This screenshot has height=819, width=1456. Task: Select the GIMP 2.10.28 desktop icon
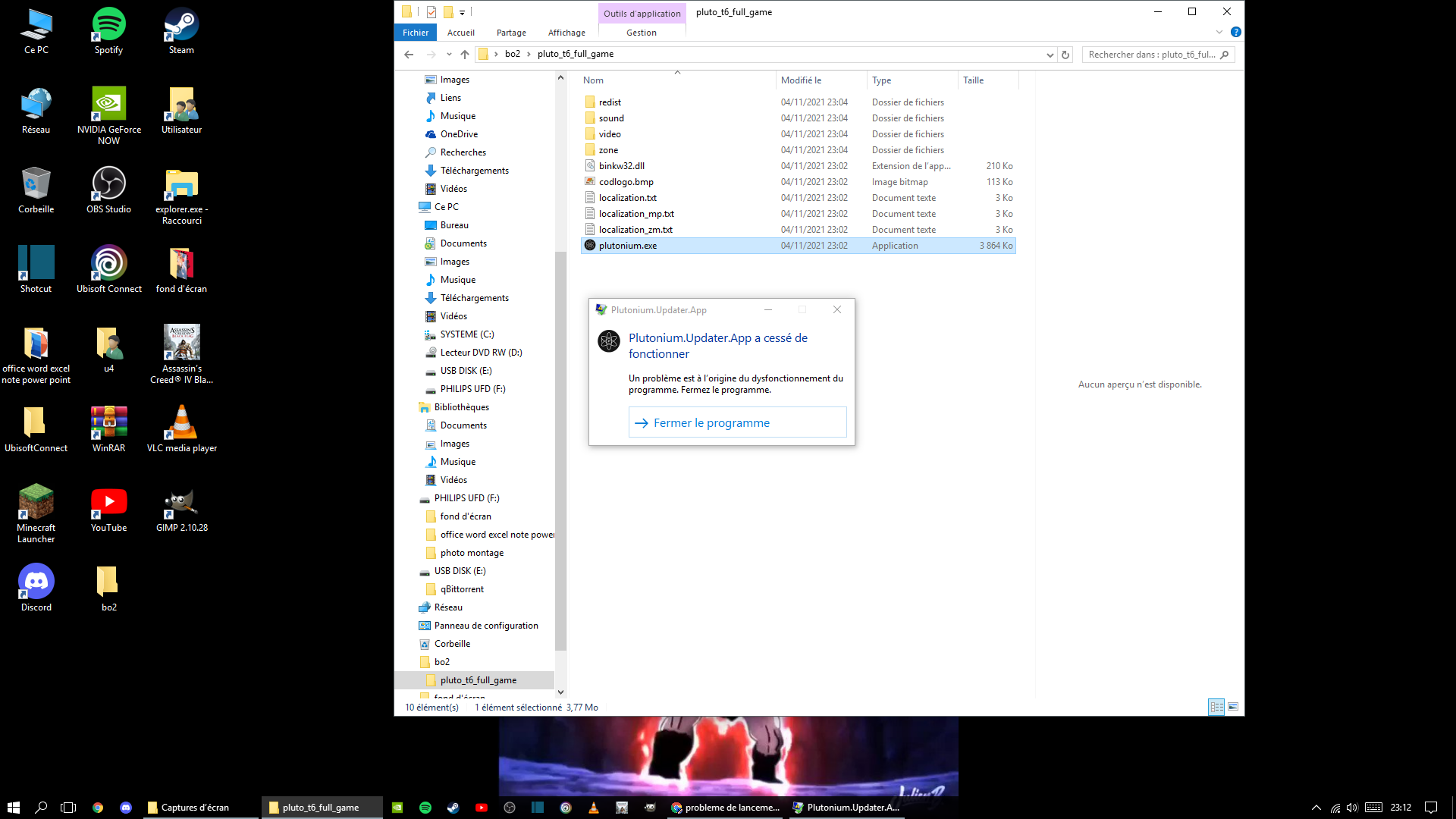[181, 509]
